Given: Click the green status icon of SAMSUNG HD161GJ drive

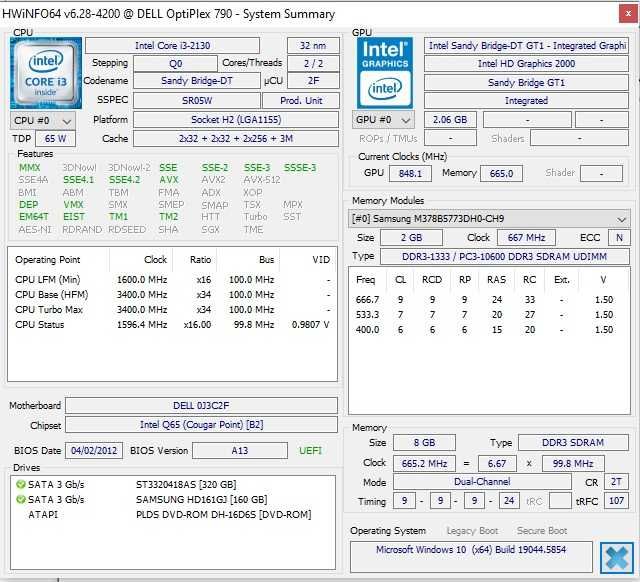Looking at the screenshot, I should pyautogui.click(x=20, y=500).
